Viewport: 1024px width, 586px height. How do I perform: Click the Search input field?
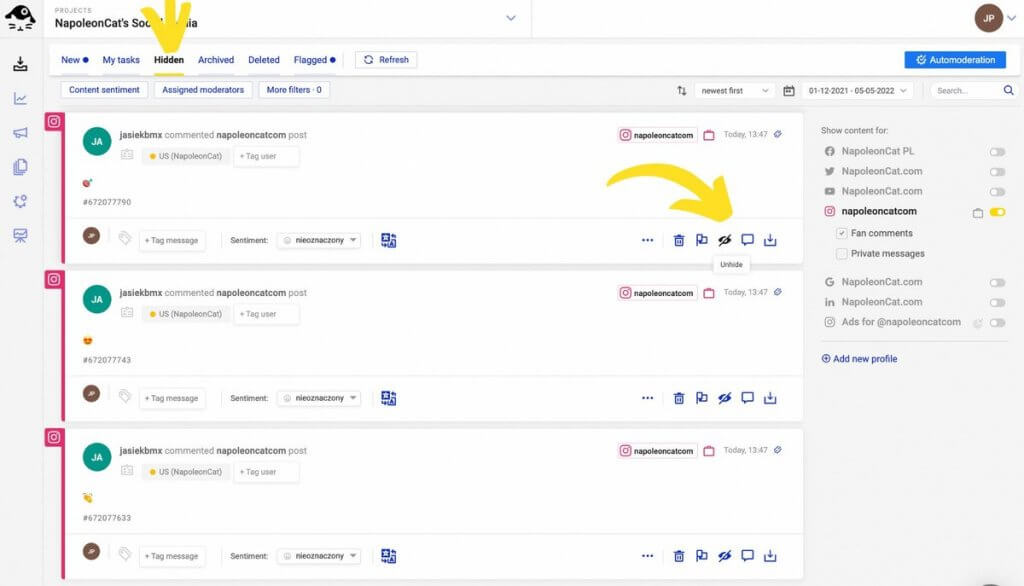coord(965,91)
